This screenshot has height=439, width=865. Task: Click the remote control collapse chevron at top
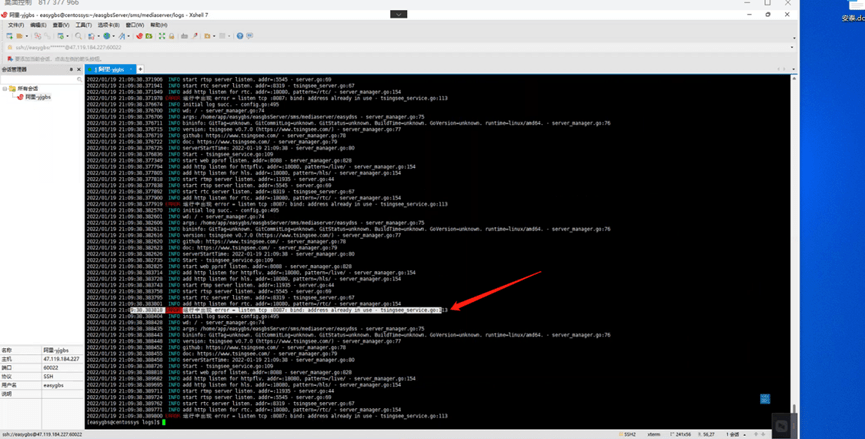pyautogui.click(x=398, y=14)
